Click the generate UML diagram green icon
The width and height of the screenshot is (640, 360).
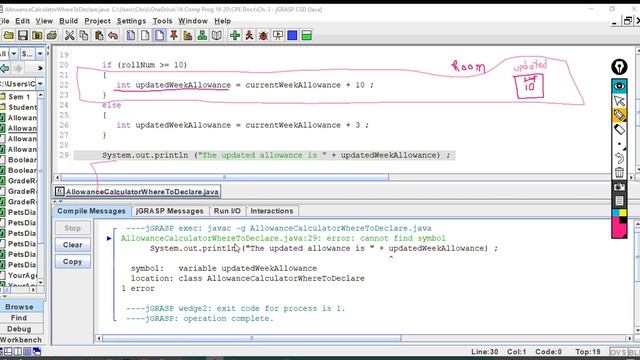point(202,36)
